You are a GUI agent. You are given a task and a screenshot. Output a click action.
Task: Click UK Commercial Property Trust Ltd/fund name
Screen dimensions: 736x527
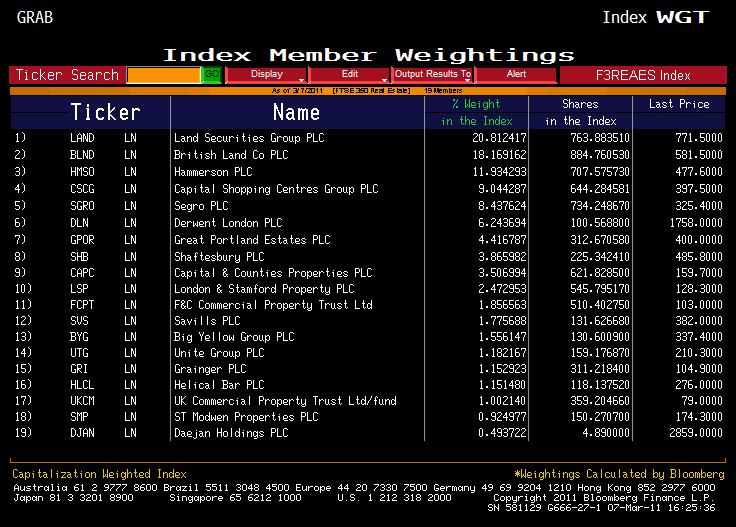[x=285, y=401]
